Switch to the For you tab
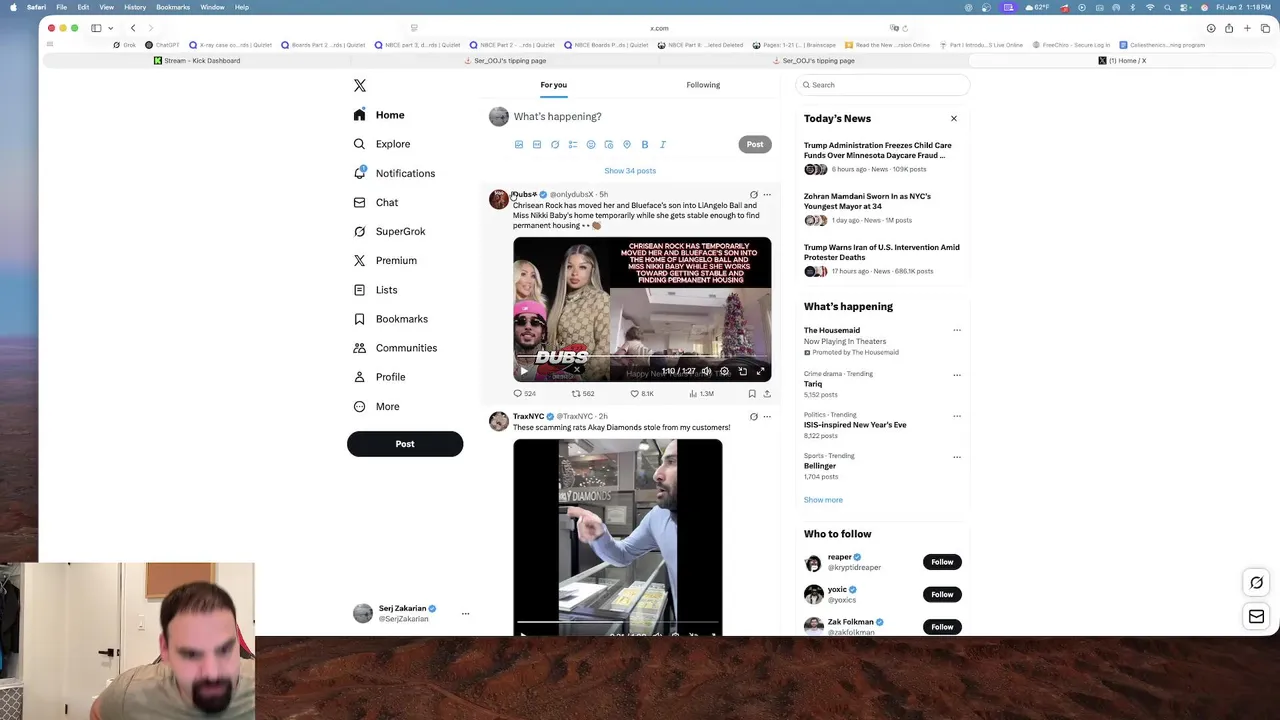1280x720 pixels. (x=554, y=85)
